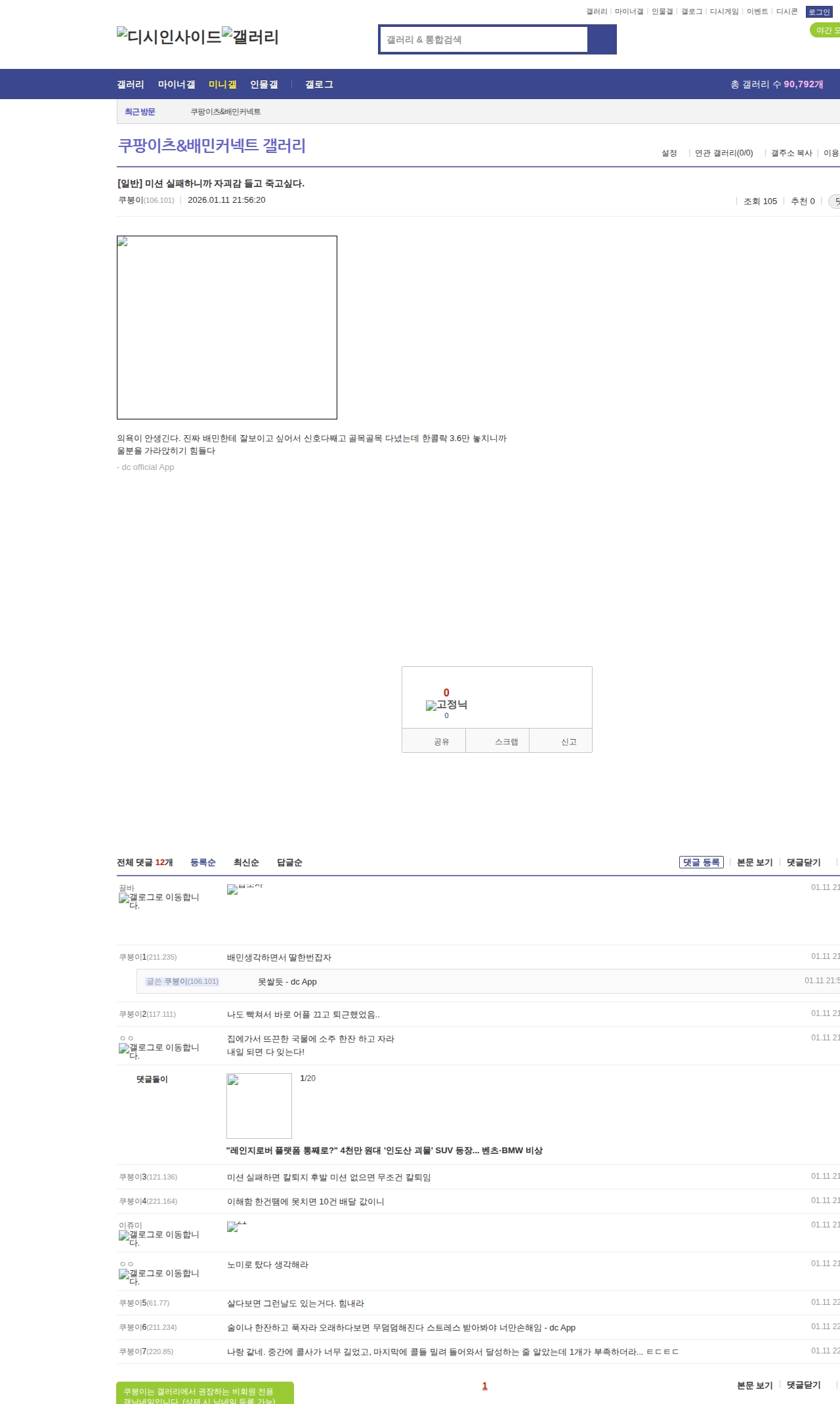This screenshot has width=840, height=1404.
Task: Sort comments by 답글순
Action: tap(289, 862)
